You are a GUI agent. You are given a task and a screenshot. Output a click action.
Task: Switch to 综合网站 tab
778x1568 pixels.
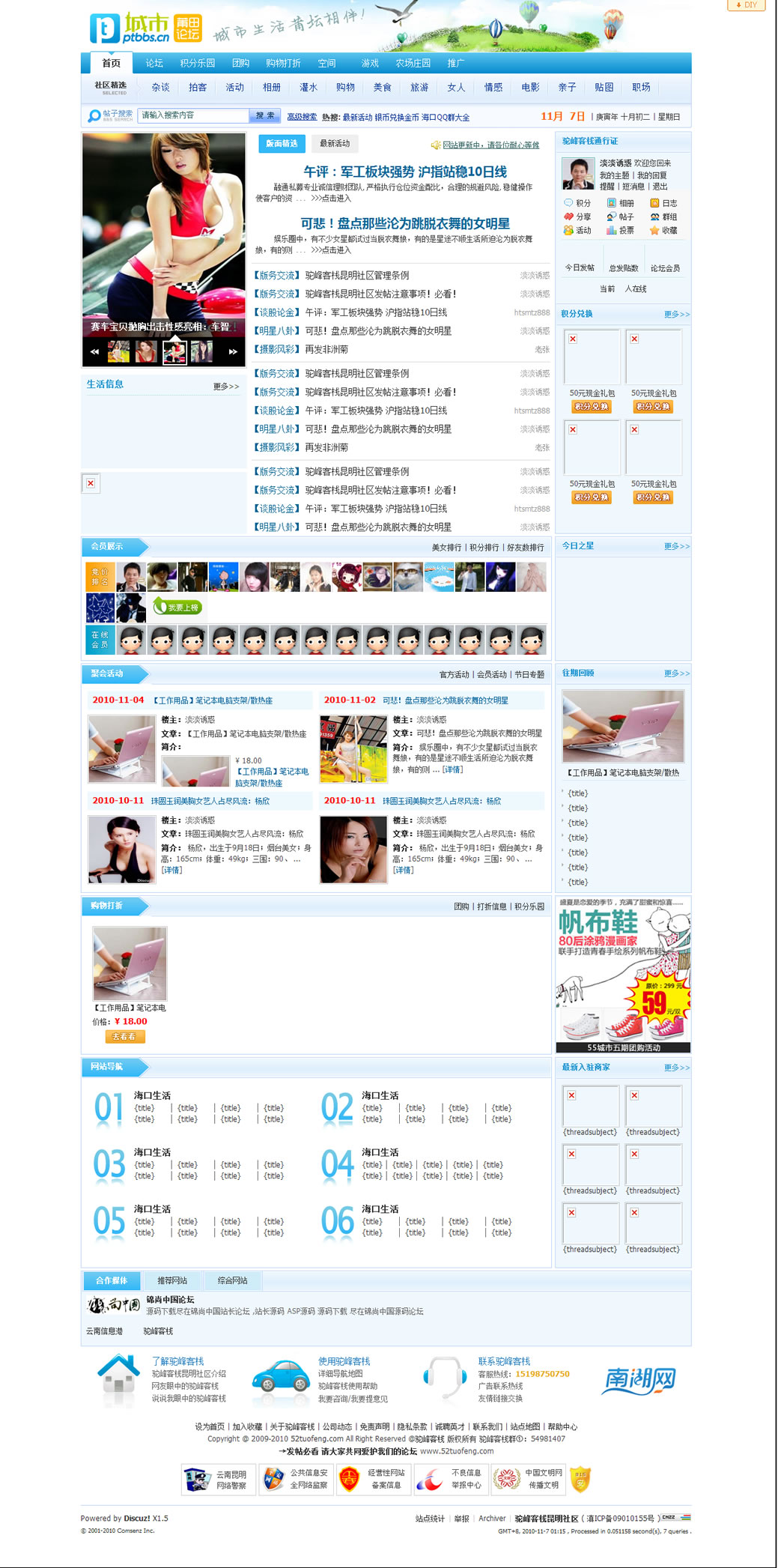pos(232,1280)
